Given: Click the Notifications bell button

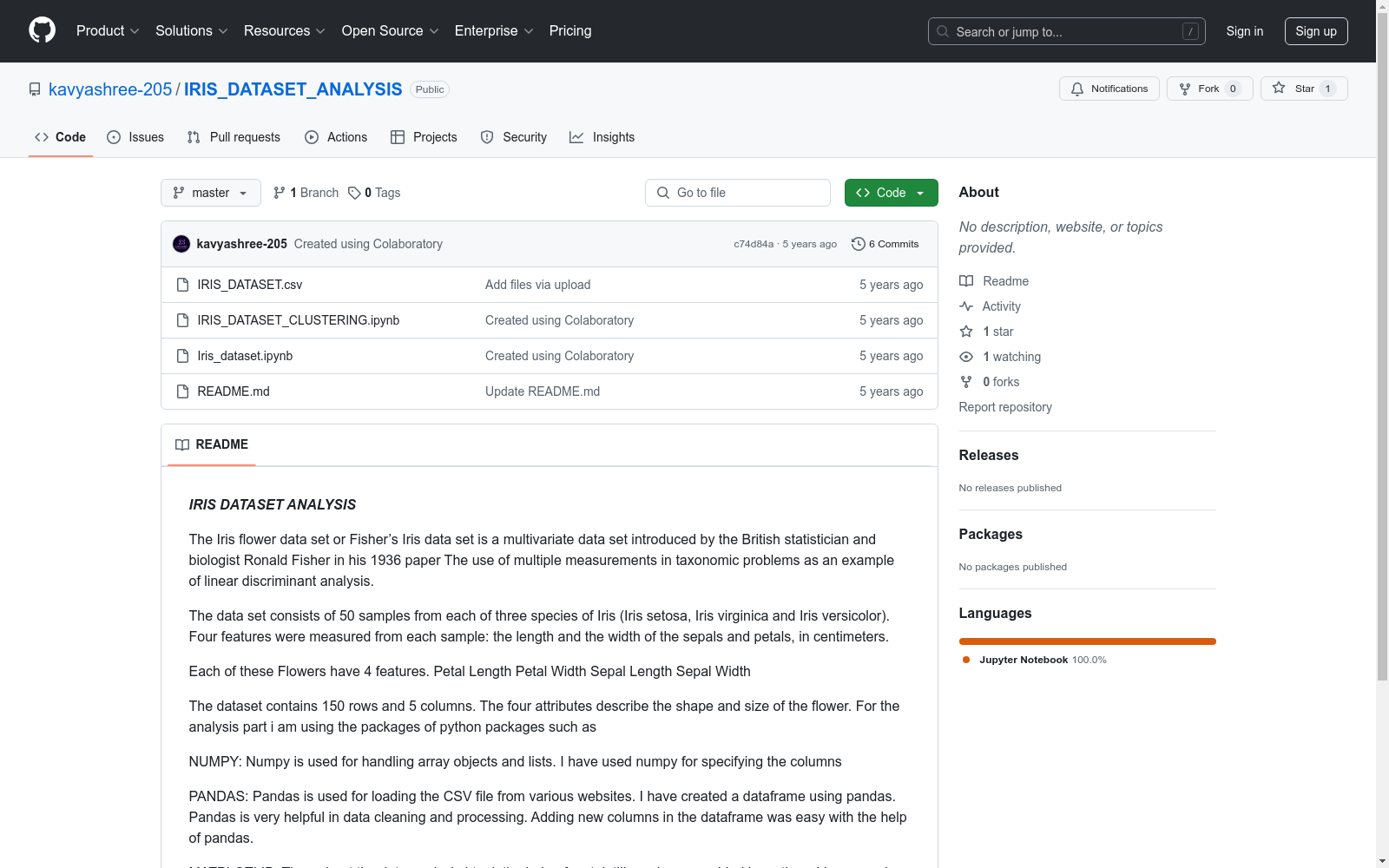Looking at the screenshot, I should tap(1109, 89).
